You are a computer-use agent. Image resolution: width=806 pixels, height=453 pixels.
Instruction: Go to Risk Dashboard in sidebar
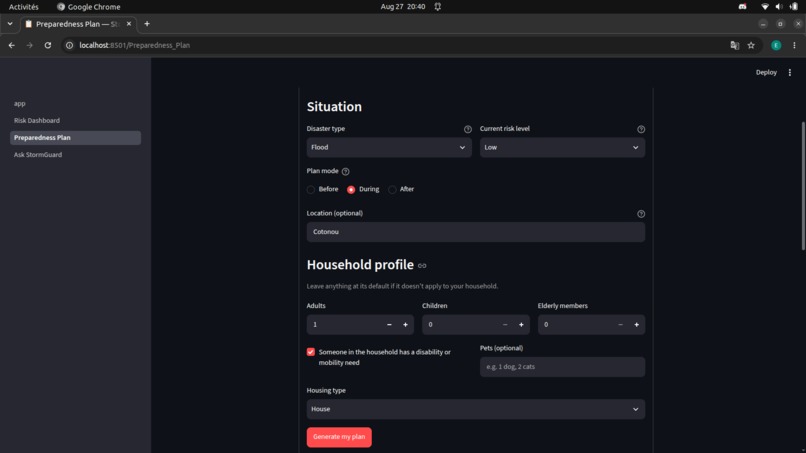(75, 120)
